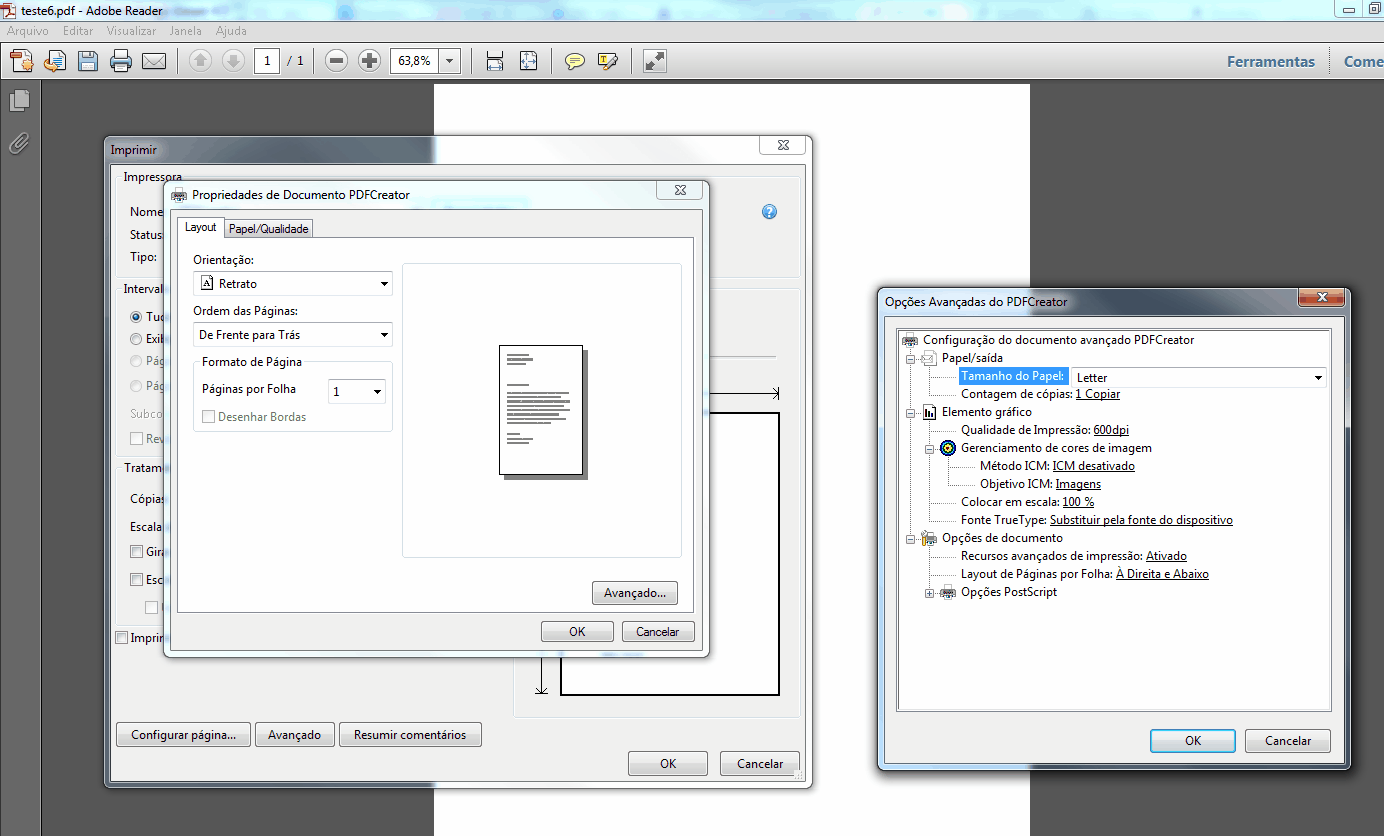Click the Opções de documento icon
1384x836 pixels.
tap(929, 538)
